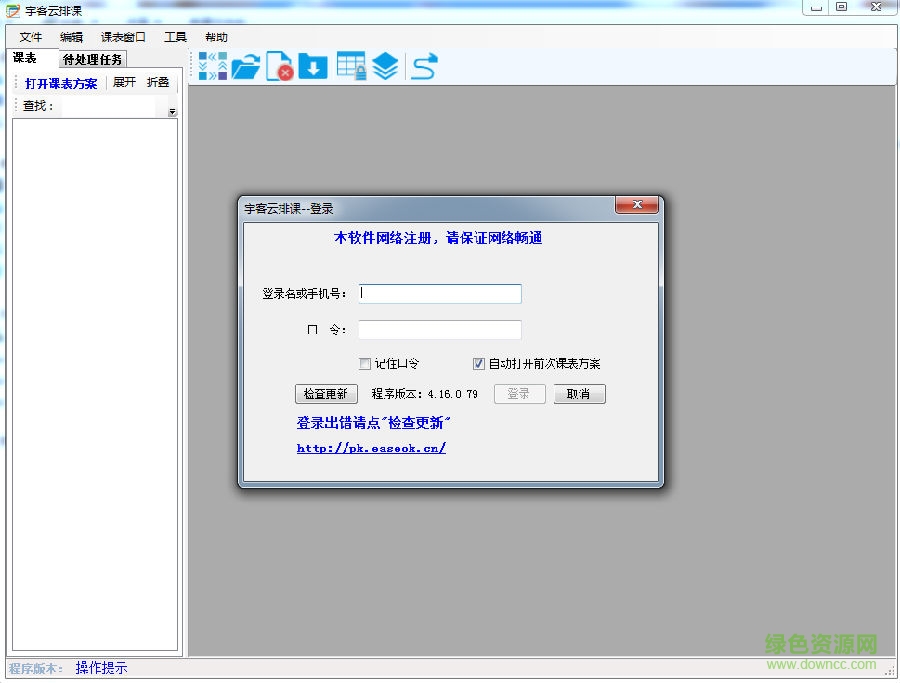
Task: Click the stacked layers toolbar icon
Action: click(385, 67)
